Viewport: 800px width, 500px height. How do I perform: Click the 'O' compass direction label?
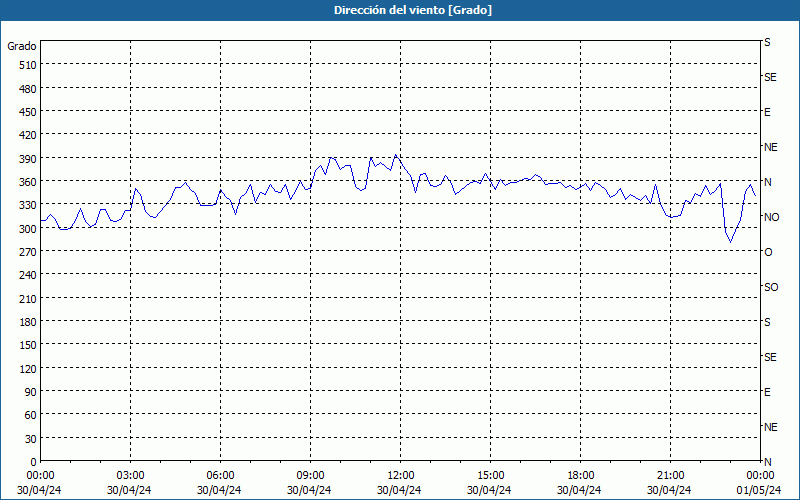click(768, 253)
